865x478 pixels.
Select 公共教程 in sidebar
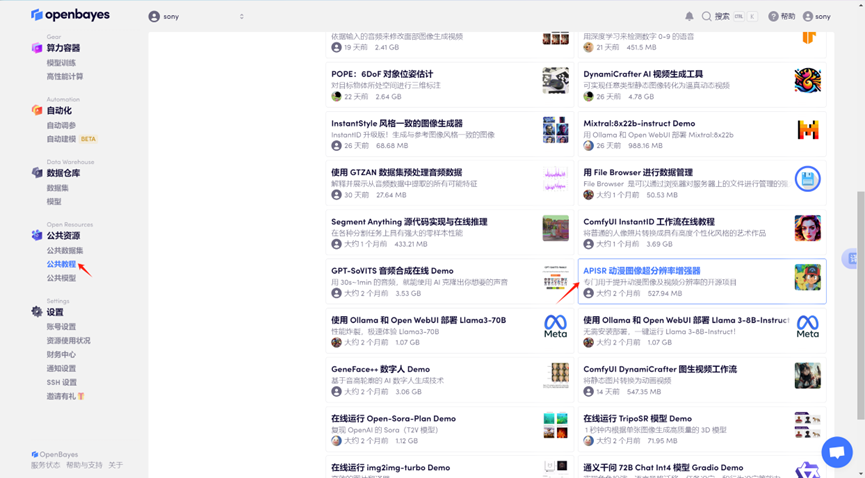point(61,264)
